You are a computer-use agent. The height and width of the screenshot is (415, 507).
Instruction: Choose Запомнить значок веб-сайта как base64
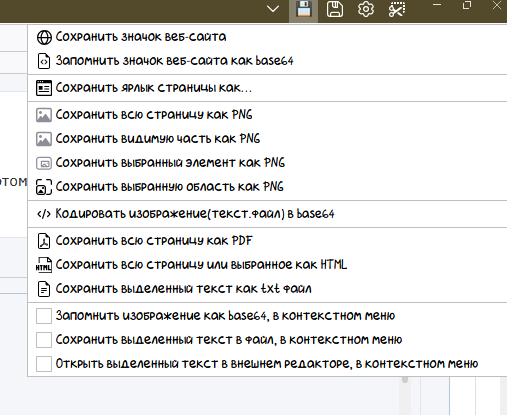[174, 61]
